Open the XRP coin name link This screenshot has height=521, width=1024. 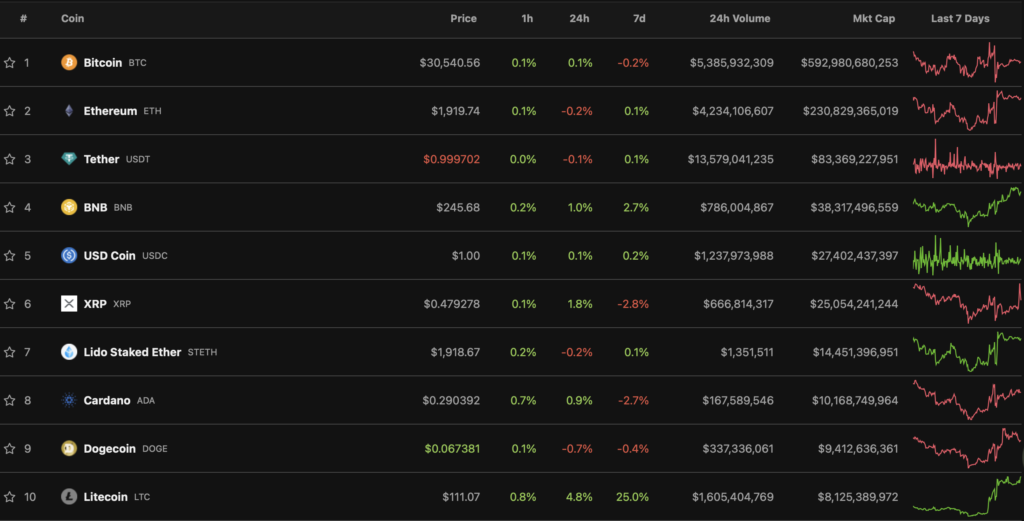95,304
